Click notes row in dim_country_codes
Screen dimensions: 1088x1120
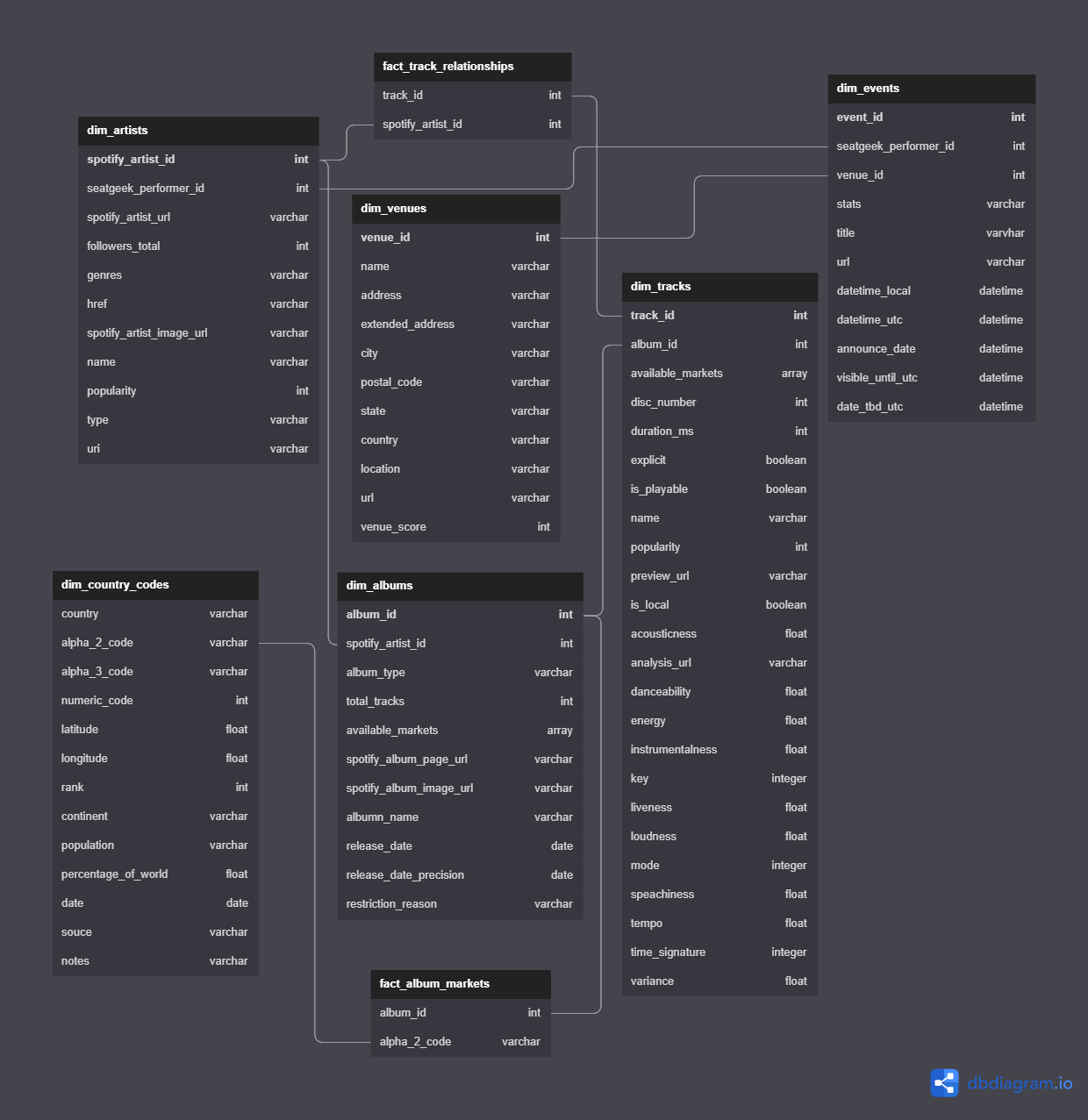(x=155, y=961)
